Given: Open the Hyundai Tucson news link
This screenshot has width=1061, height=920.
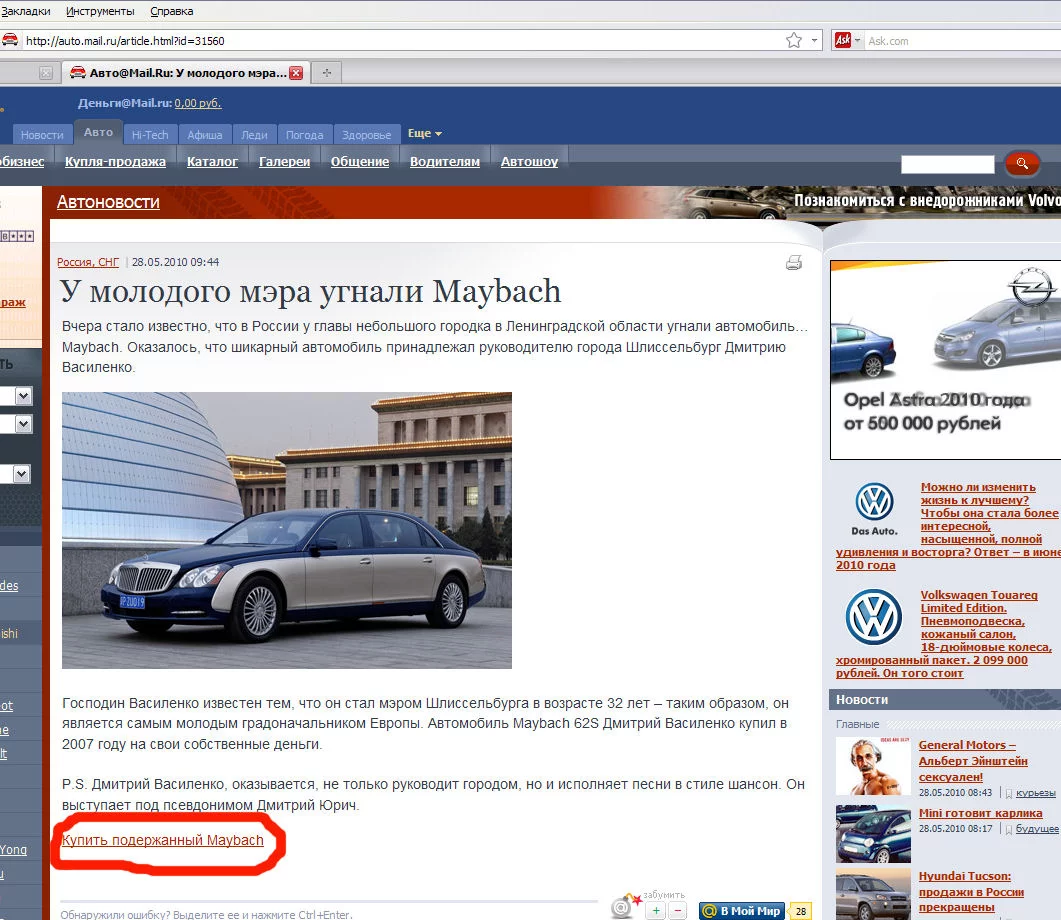Looking at the screenshot, I should point(971,892).
